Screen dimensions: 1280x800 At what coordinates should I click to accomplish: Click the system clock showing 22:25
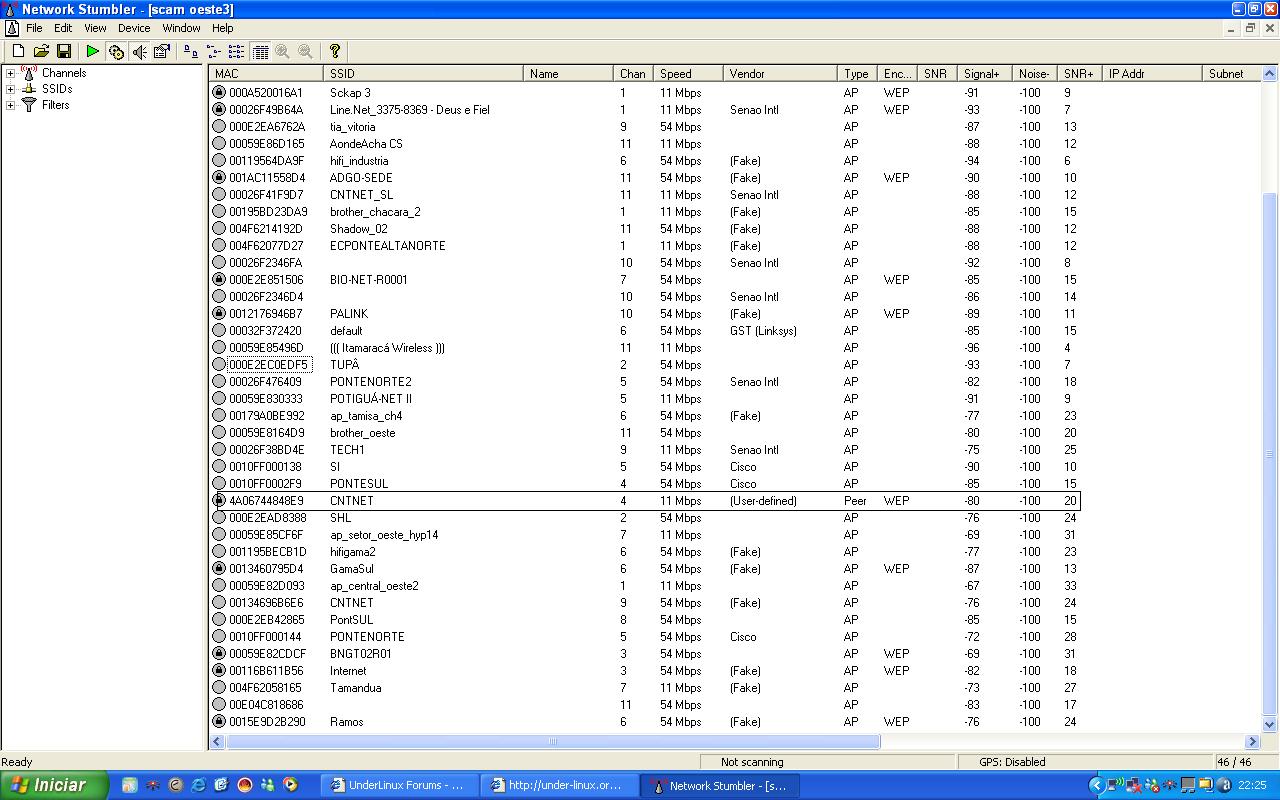pos(1252,786)
